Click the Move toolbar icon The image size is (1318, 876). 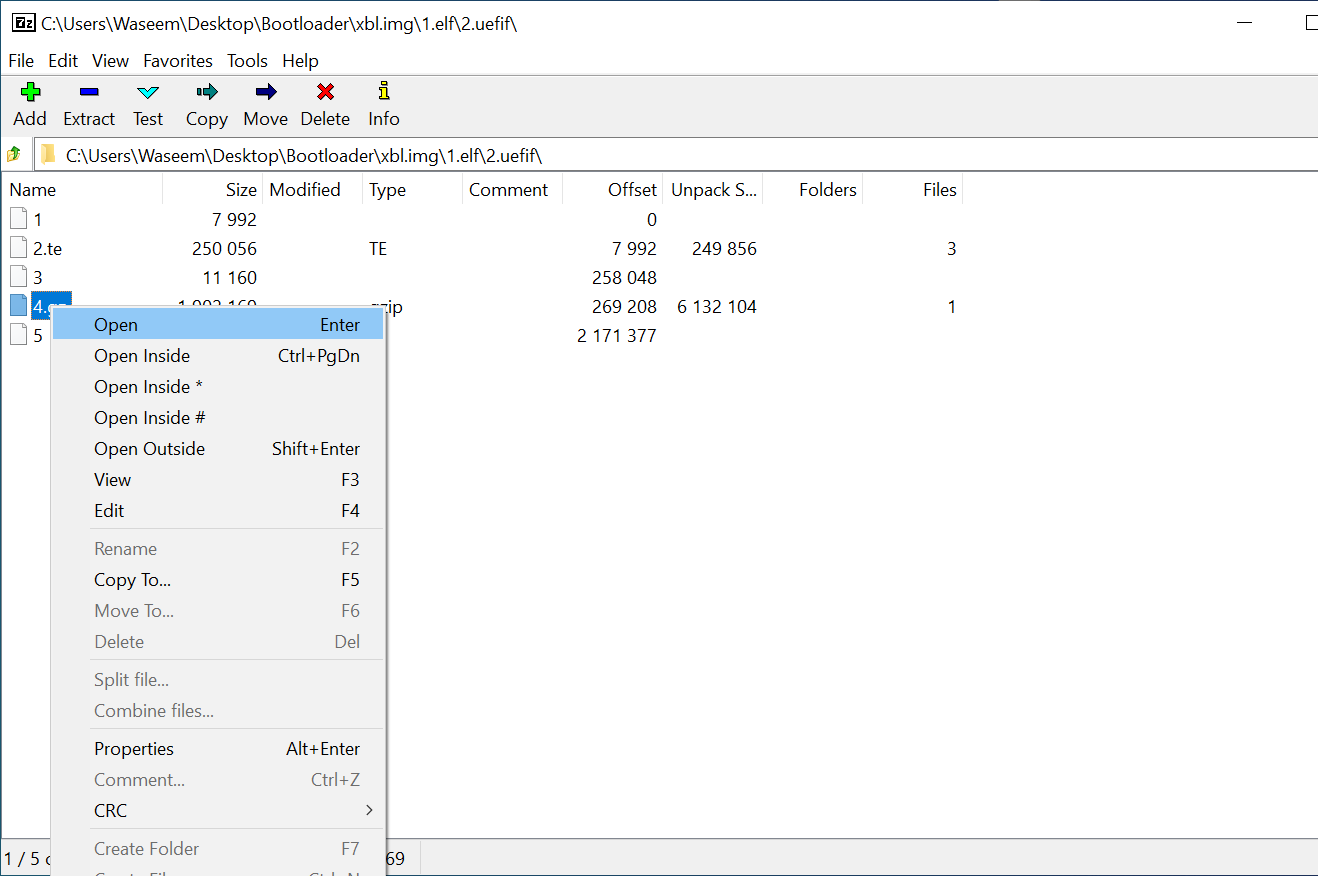pyautogui.click(x=266, y=92)
